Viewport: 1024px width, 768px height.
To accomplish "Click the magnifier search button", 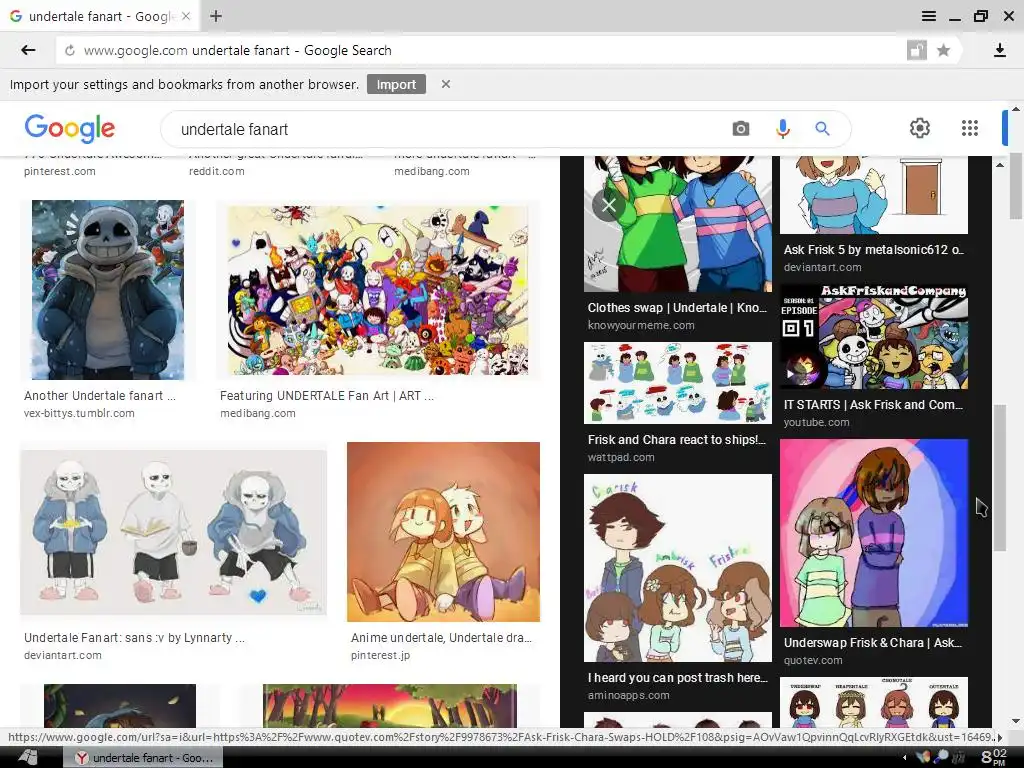I will [822, 129].
